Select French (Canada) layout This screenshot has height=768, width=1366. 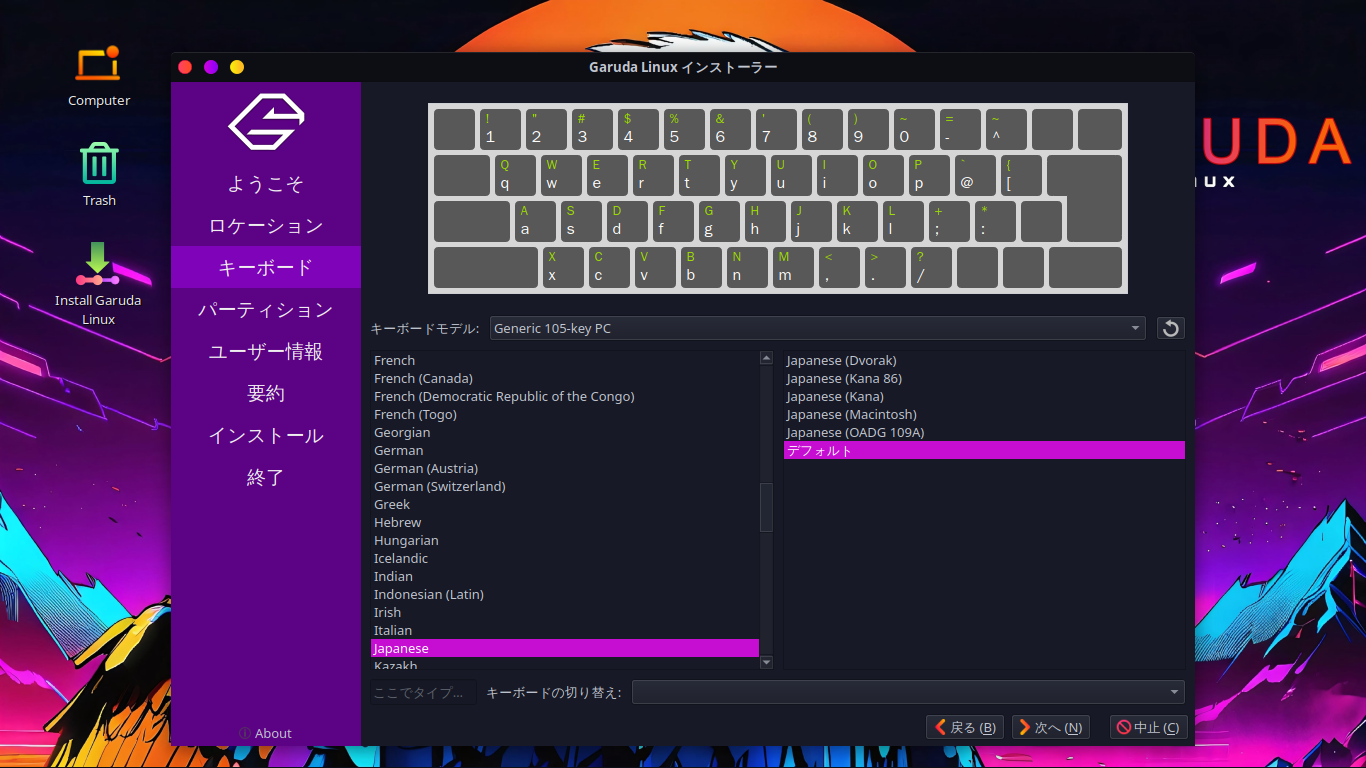[x=565, y=378]
